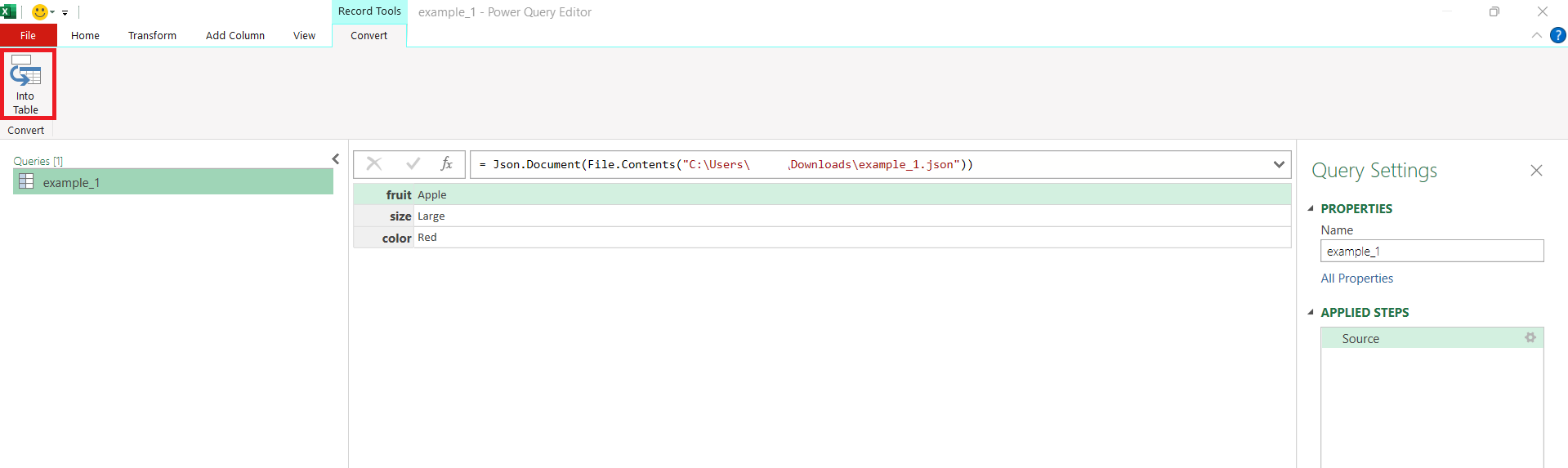Select the color field name

[396, 238]
